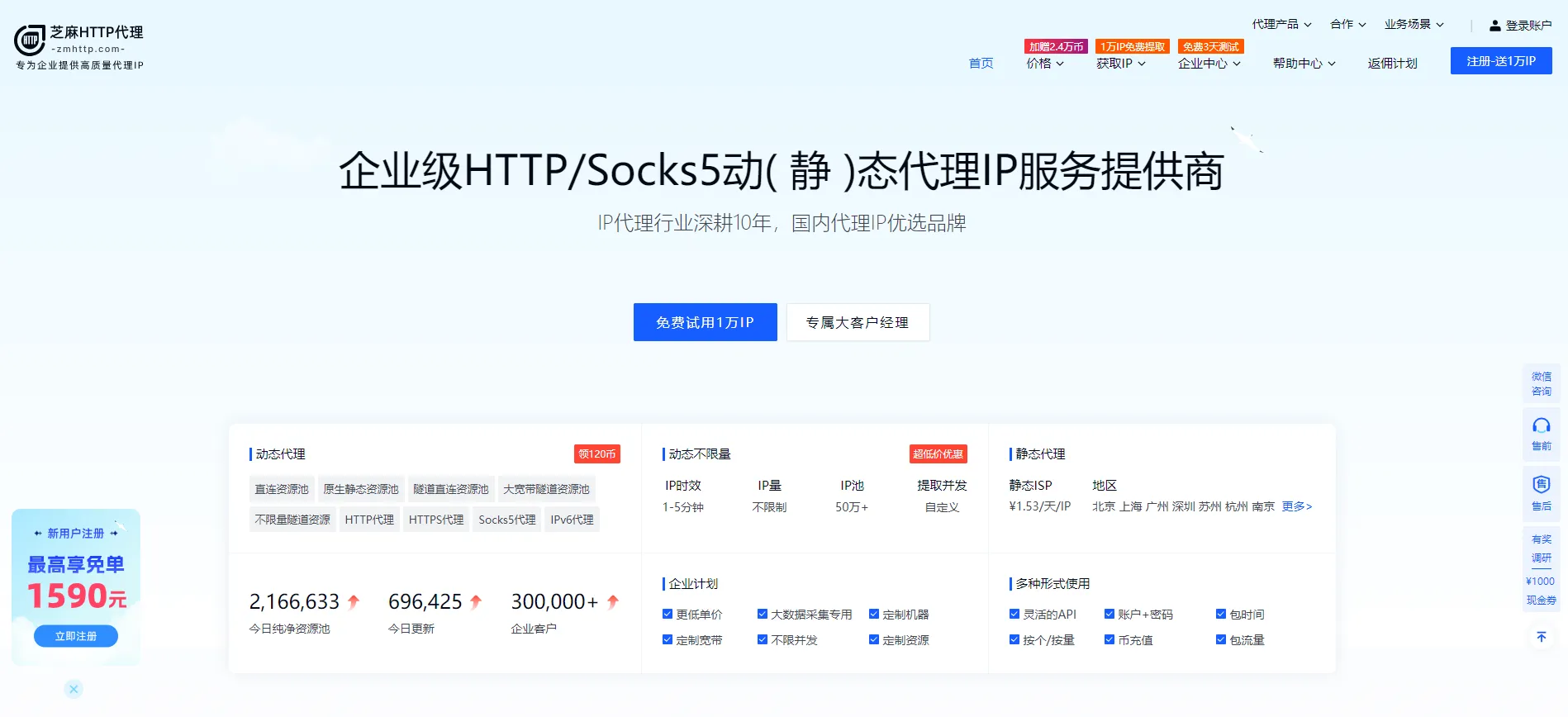Click 1万IP免费提取 badge
This screenshot has width=1568, height=717.
pyautogui.click(x=1133, y=47)
